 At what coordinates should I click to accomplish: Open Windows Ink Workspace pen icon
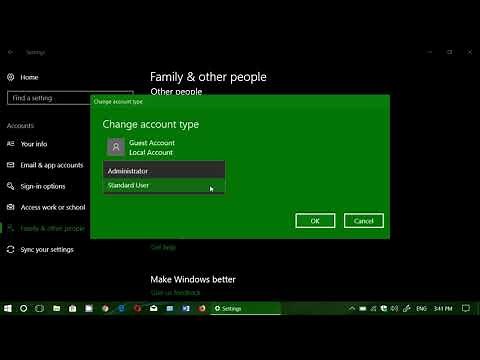point(406,308)
